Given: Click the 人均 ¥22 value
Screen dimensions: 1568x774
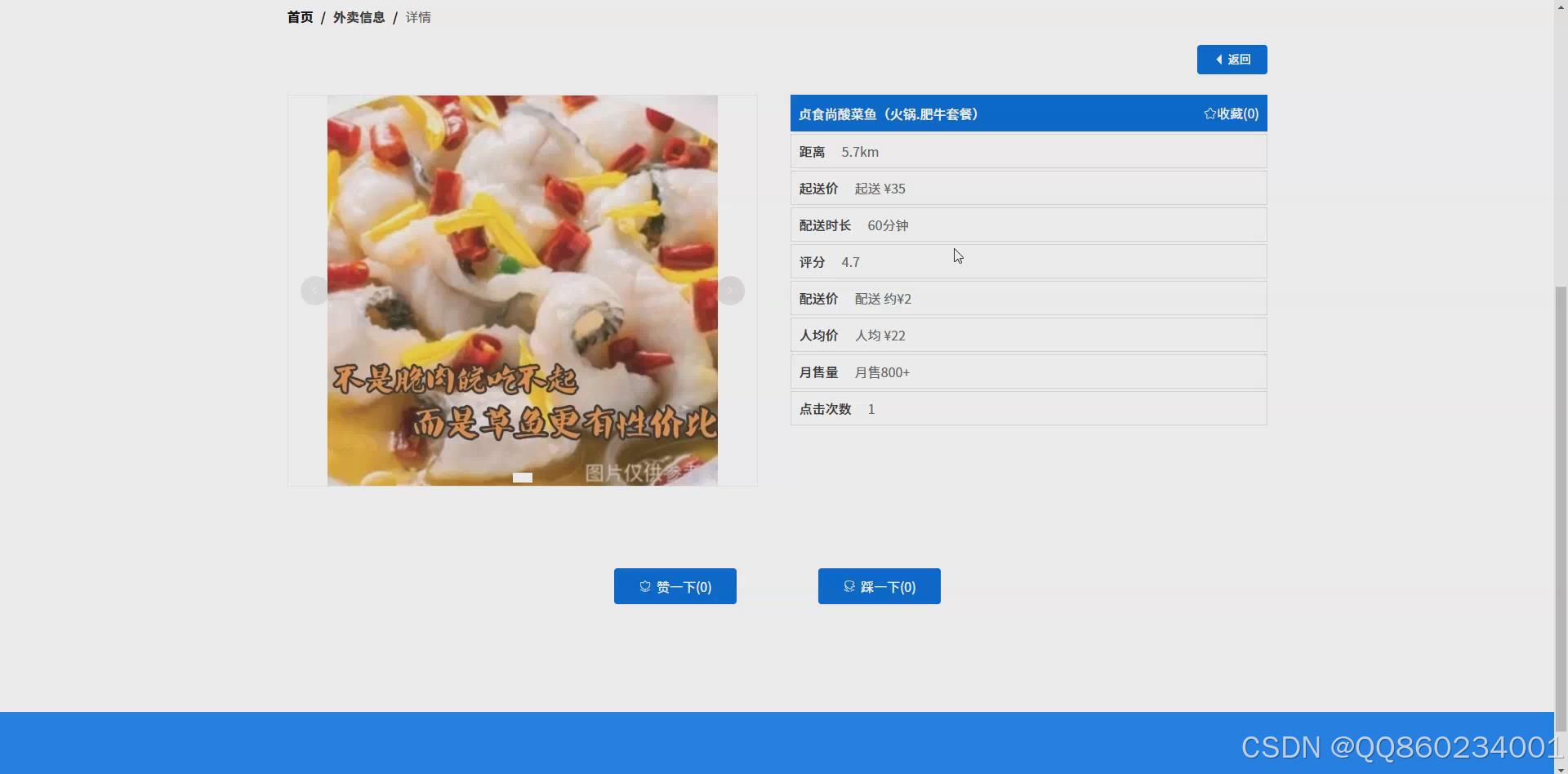Looking at the screenshot, I should click(880, 336).
